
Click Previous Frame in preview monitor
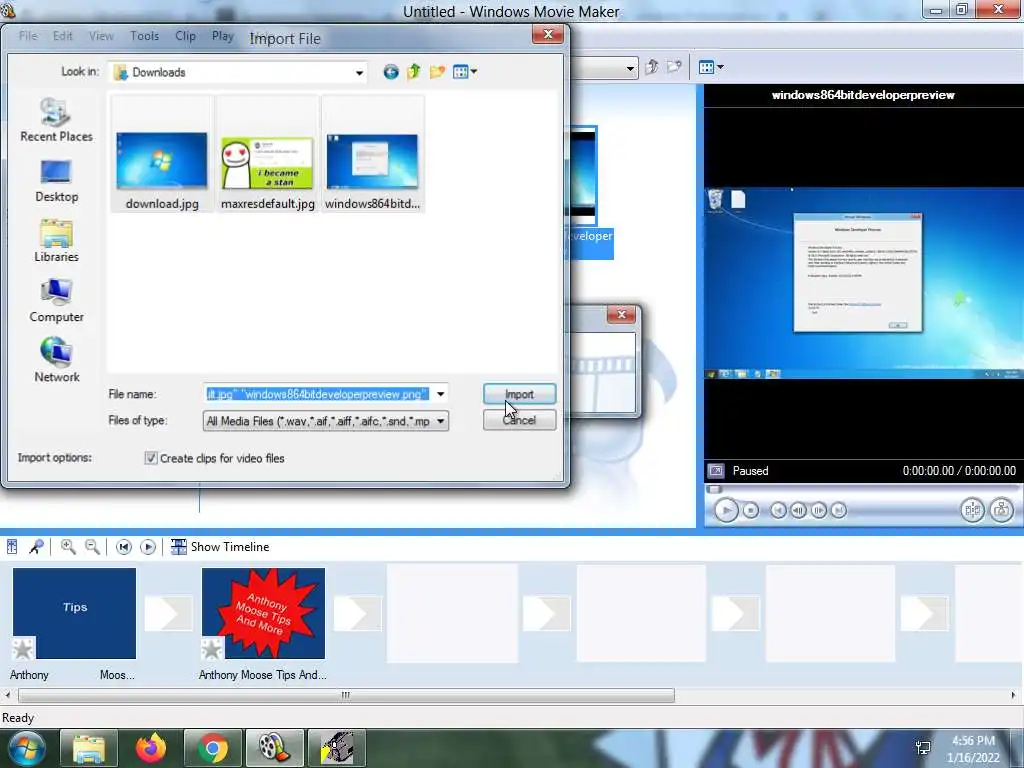click(x=798, y=510)
